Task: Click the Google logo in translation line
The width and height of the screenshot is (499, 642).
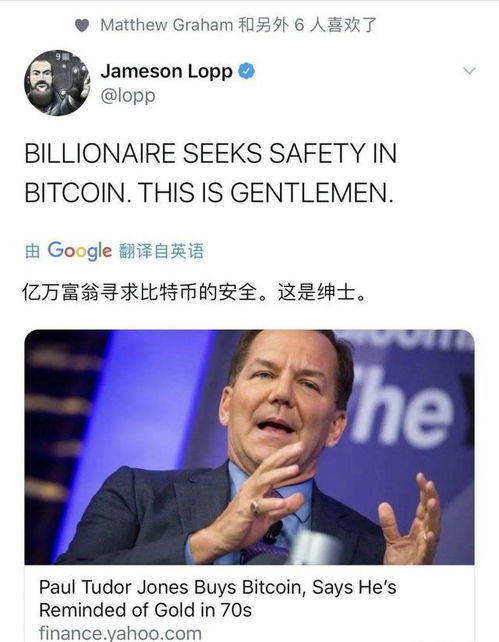Action: click(79, 251)
